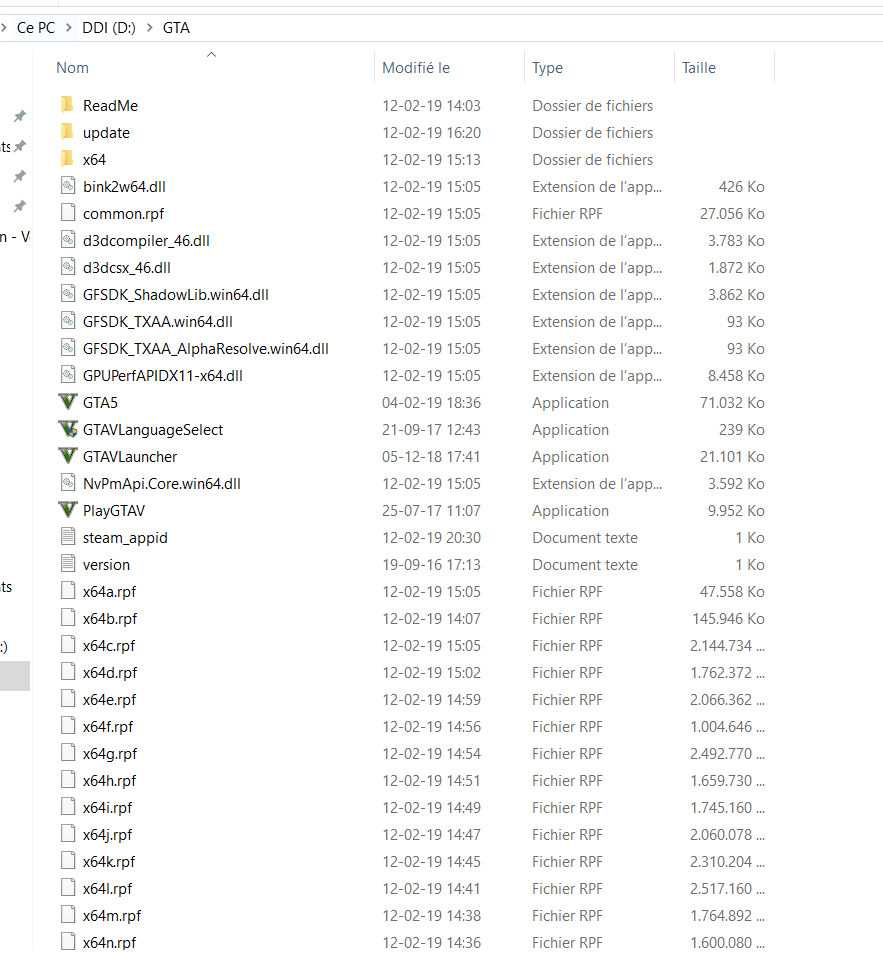Select the update folder name
Viewport: 883px width, 972px height.
pyautogui.click(x=106, y=133)
